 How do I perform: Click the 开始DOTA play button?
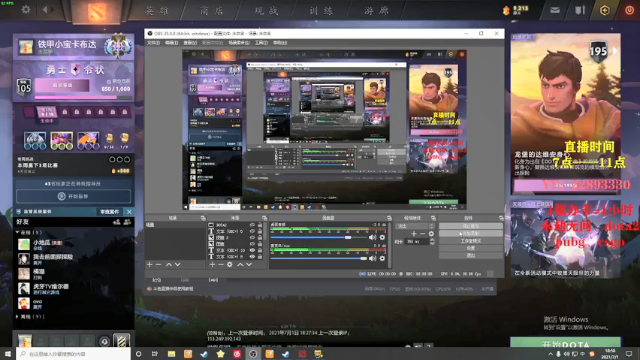565,343
